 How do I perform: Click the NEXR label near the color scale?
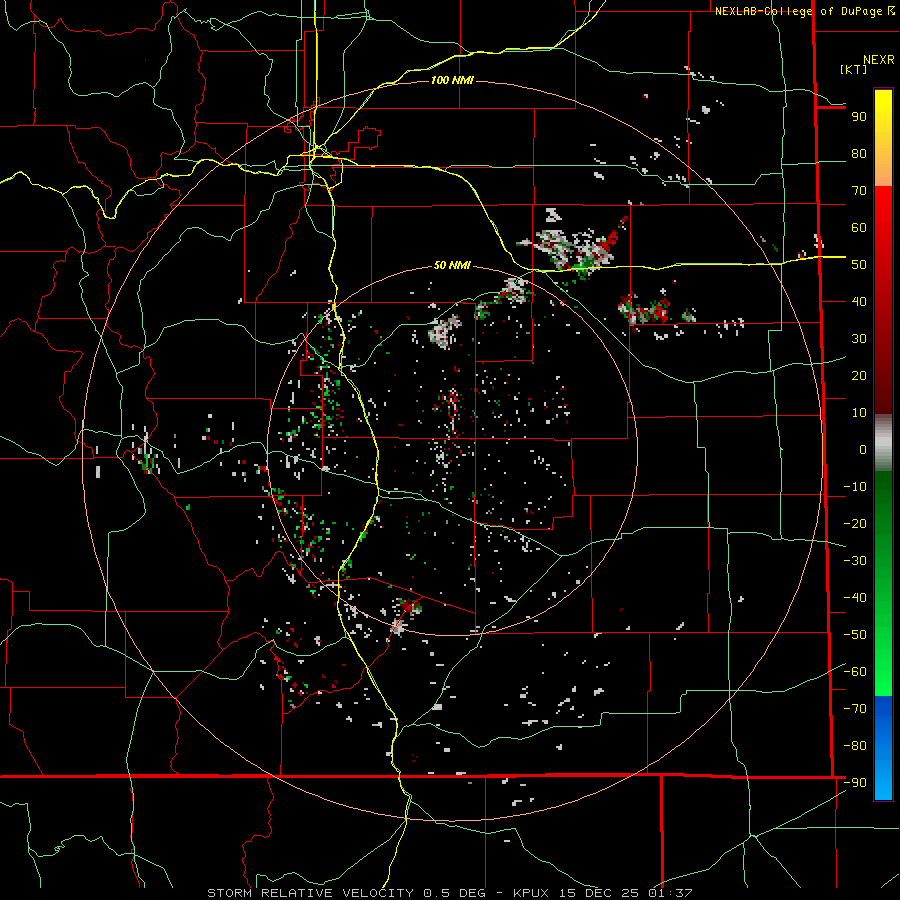[x=879, y=60]
